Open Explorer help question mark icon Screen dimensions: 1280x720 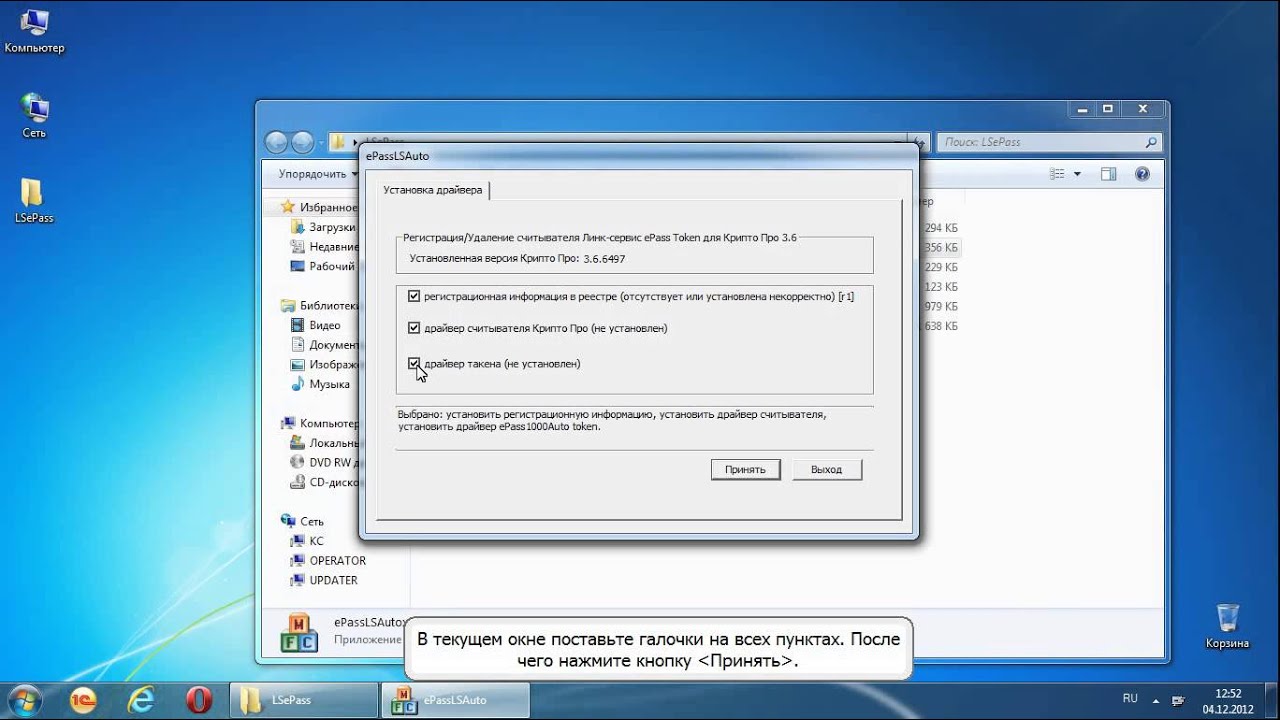(1143, 174)
